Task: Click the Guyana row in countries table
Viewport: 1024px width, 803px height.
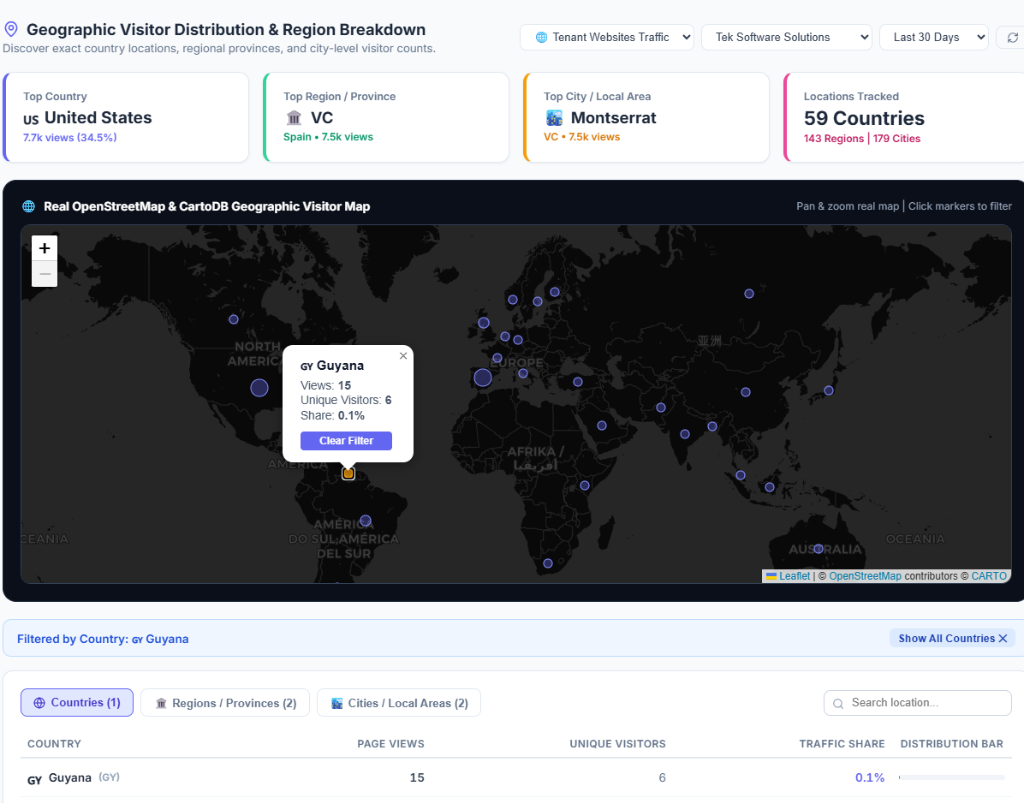Action: (x=516, y=778)
